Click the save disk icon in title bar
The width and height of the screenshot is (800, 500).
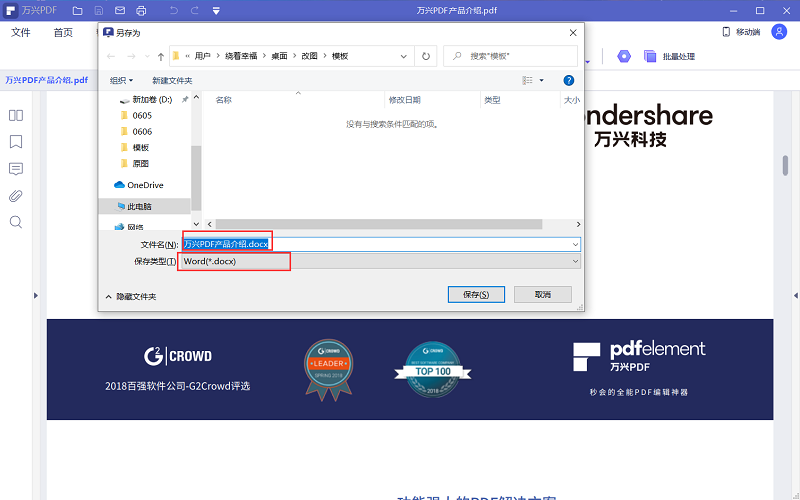tap(99, 11)
